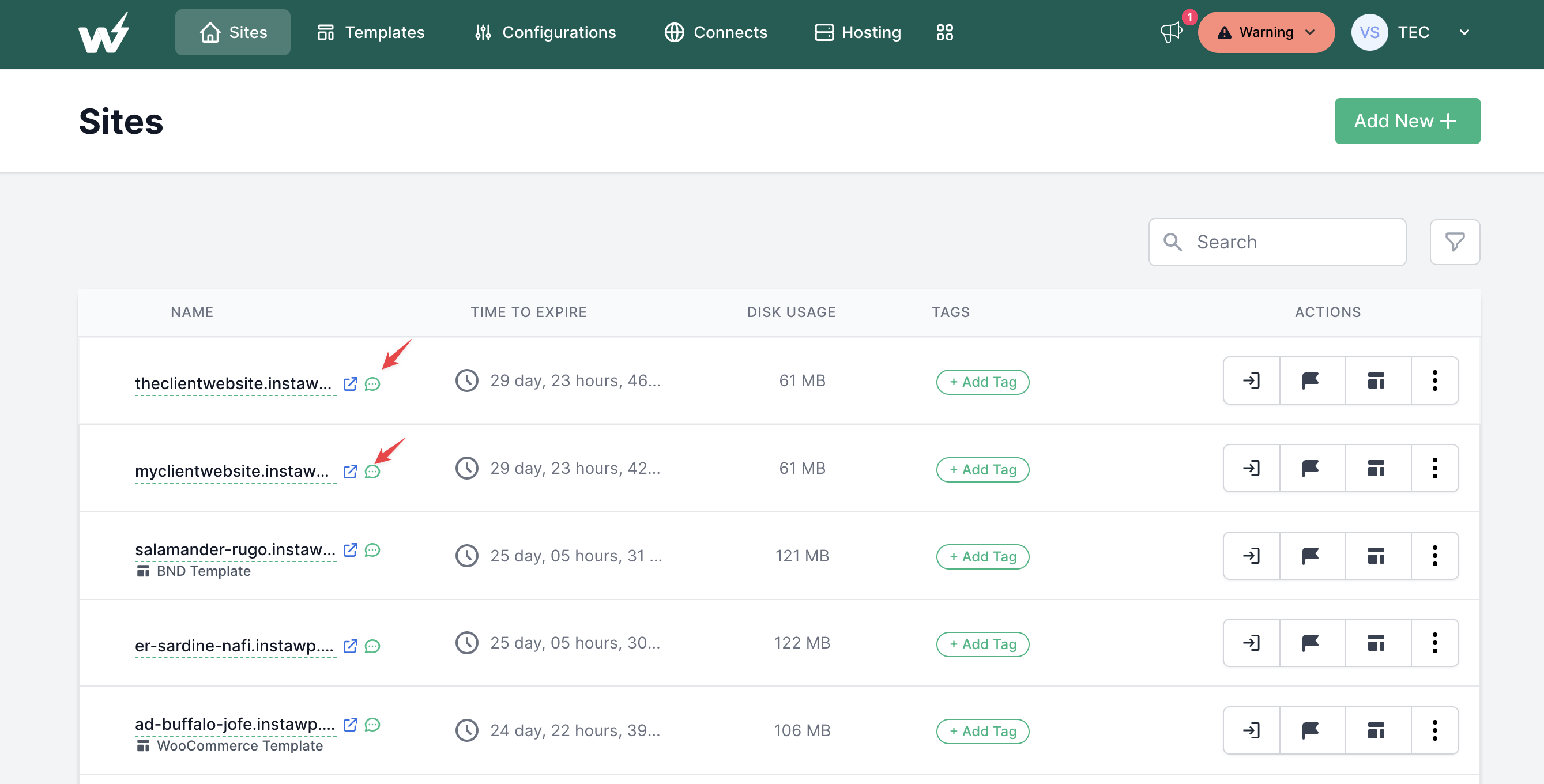Click the Add New button

(x=1407, y=121)
